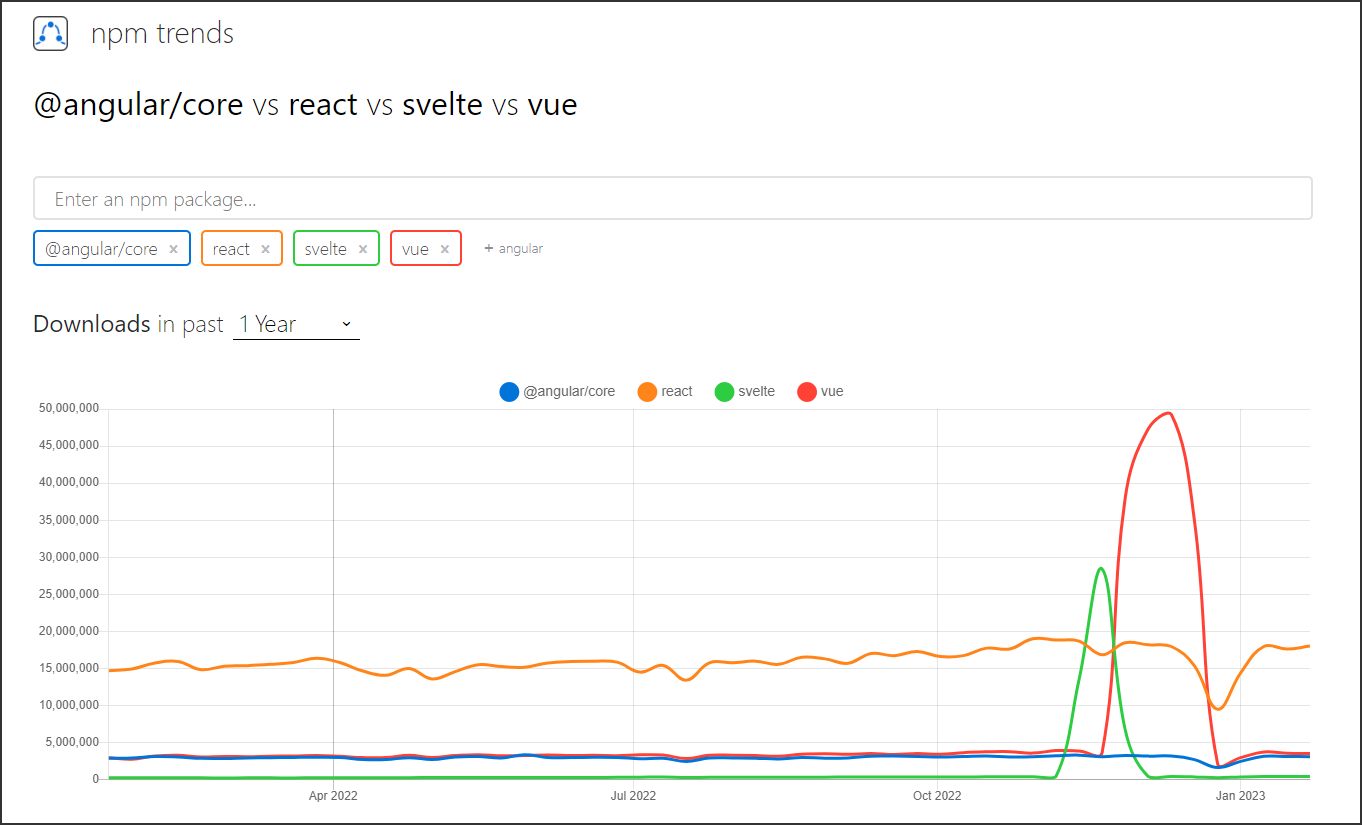The height and width of the screenshot is (825, 1362).
Task: Click the 'Jan 2023' axis label
Action: (x=1240, y=796)
